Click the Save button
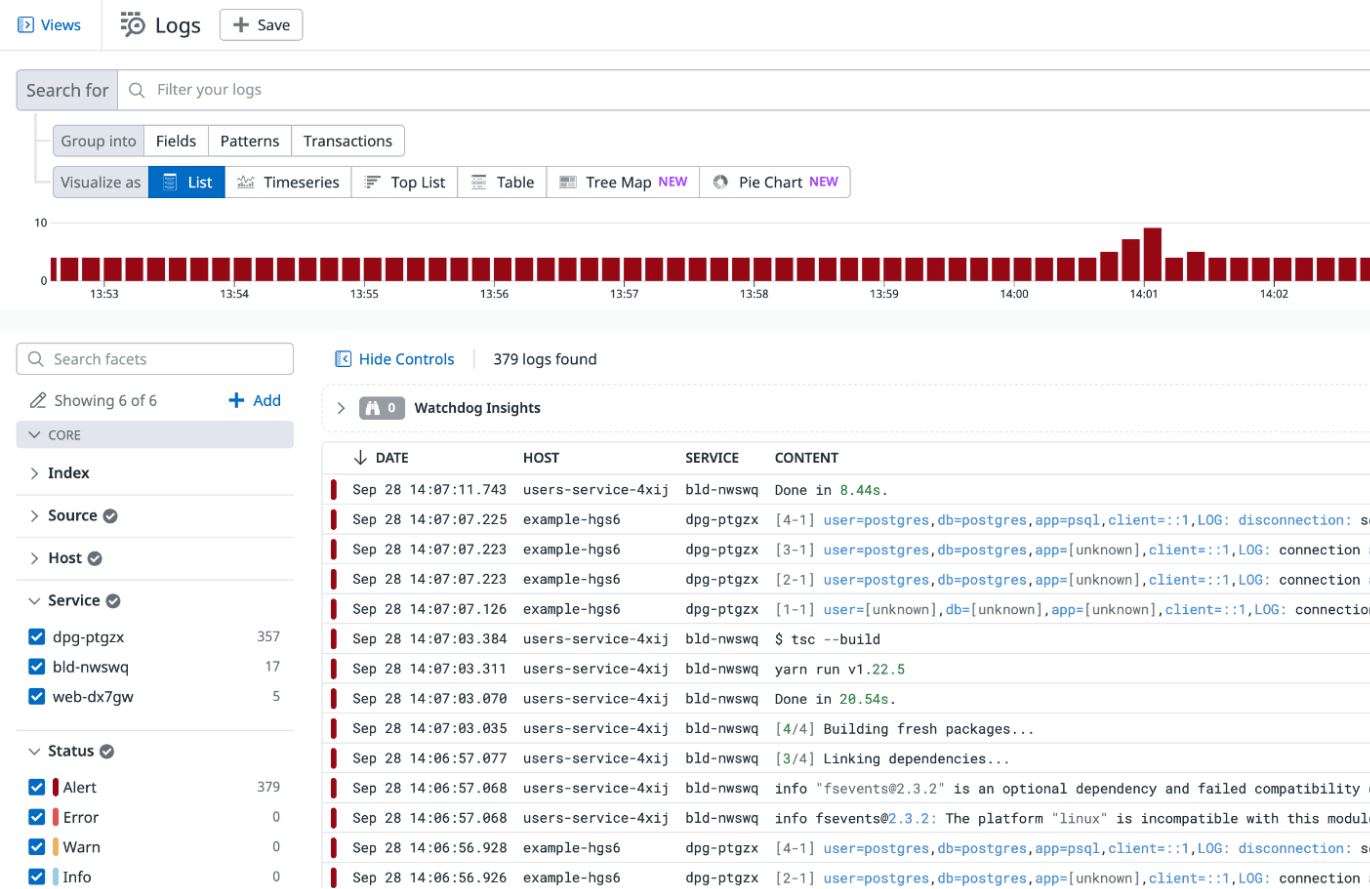 pos(261,24)
